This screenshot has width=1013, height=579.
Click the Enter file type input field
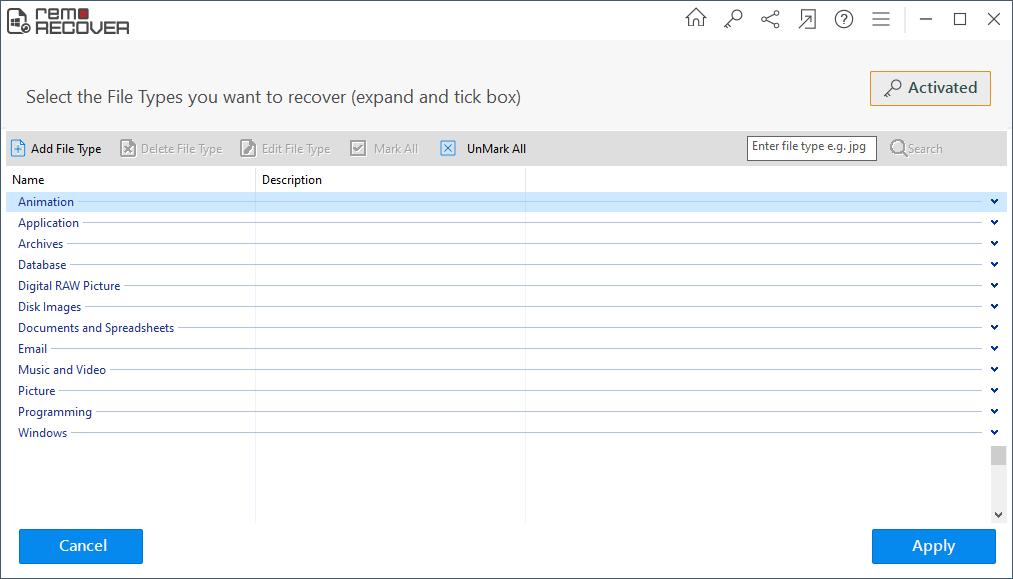coord(811,148)
